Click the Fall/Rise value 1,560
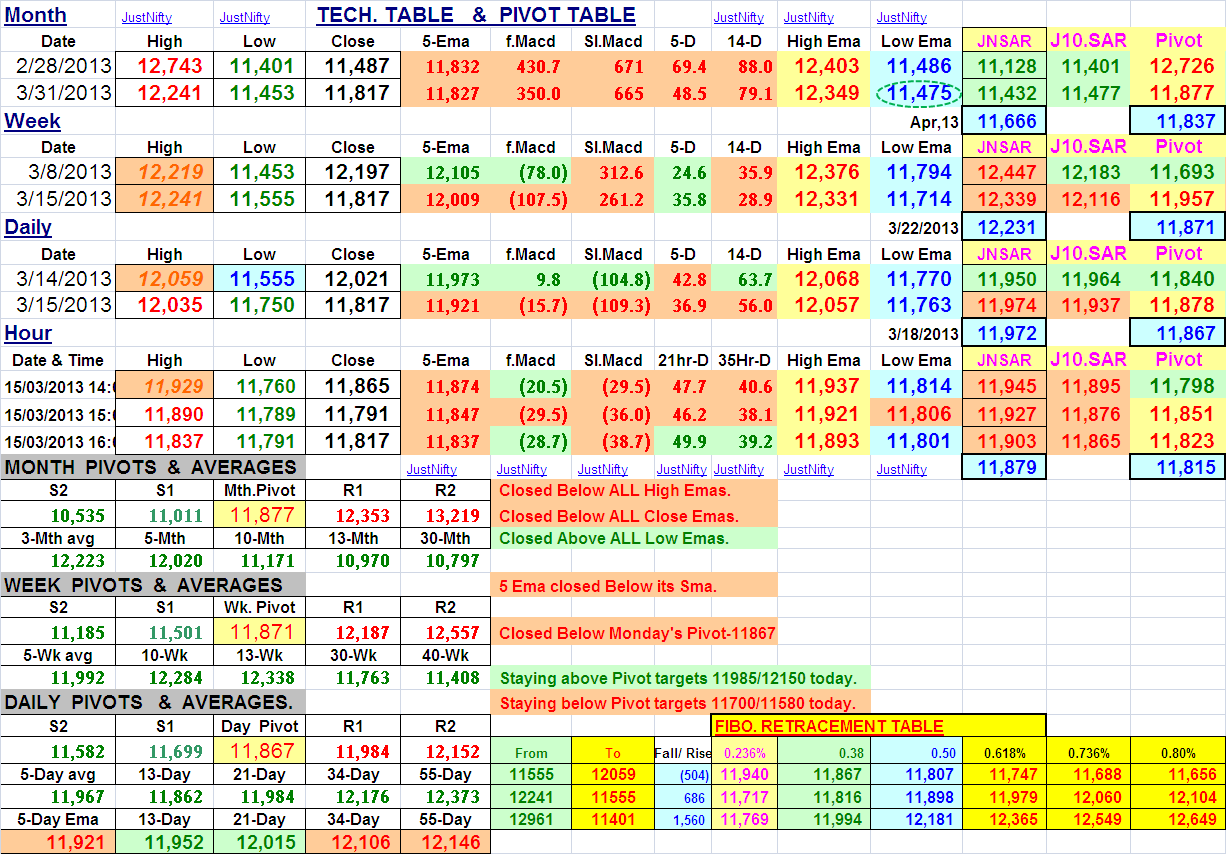 click(683, 820)
